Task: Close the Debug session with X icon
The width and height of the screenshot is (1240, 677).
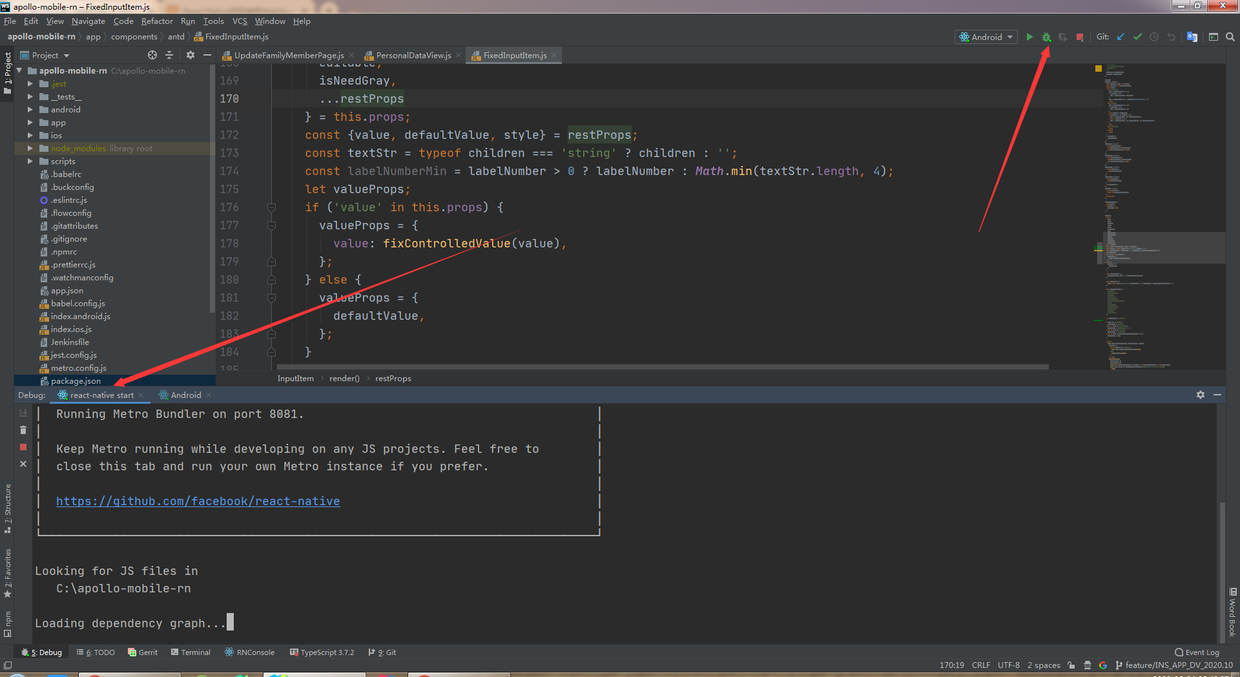Action: 23,464
